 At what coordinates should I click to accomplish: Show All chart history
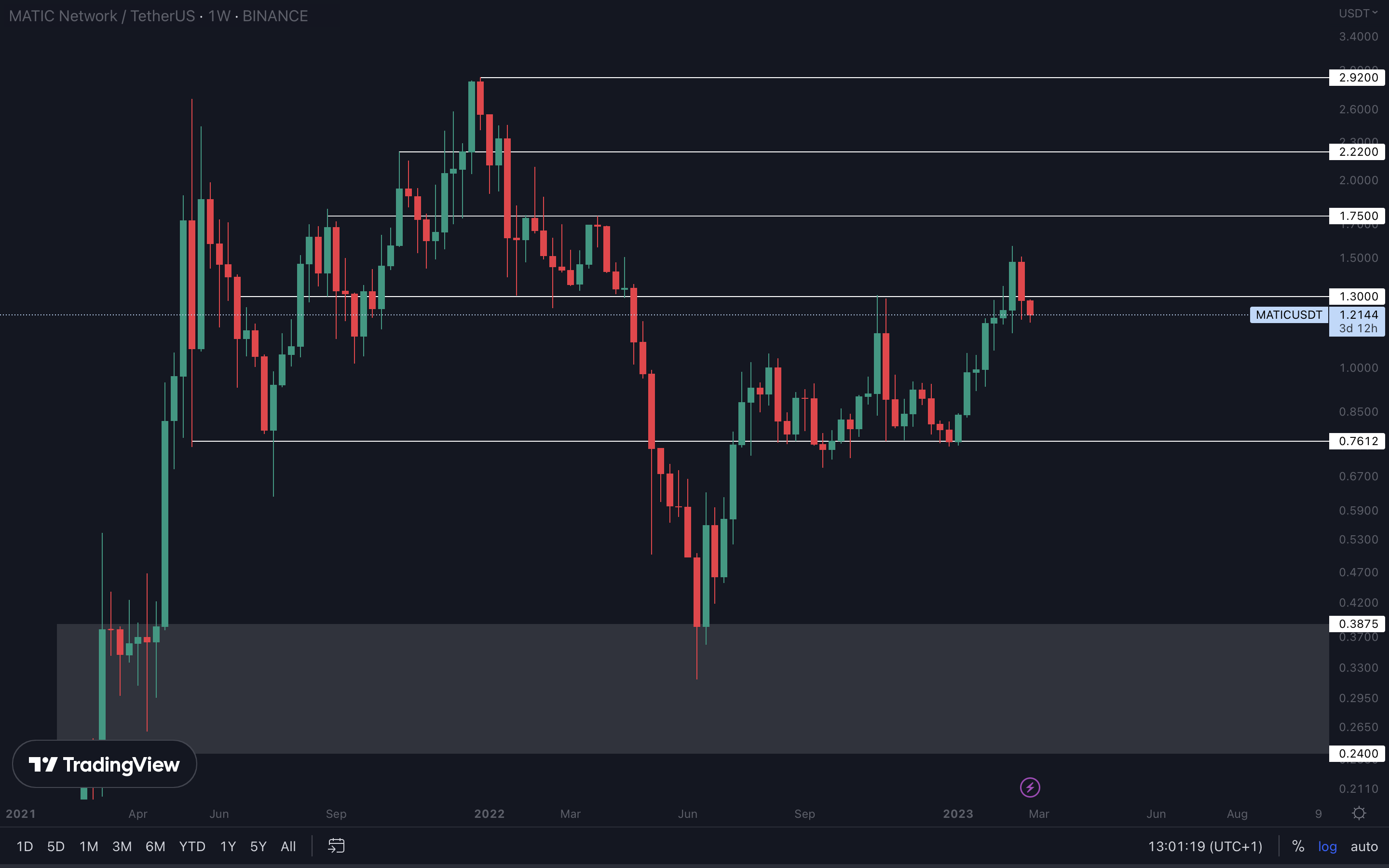click(288, 846)
